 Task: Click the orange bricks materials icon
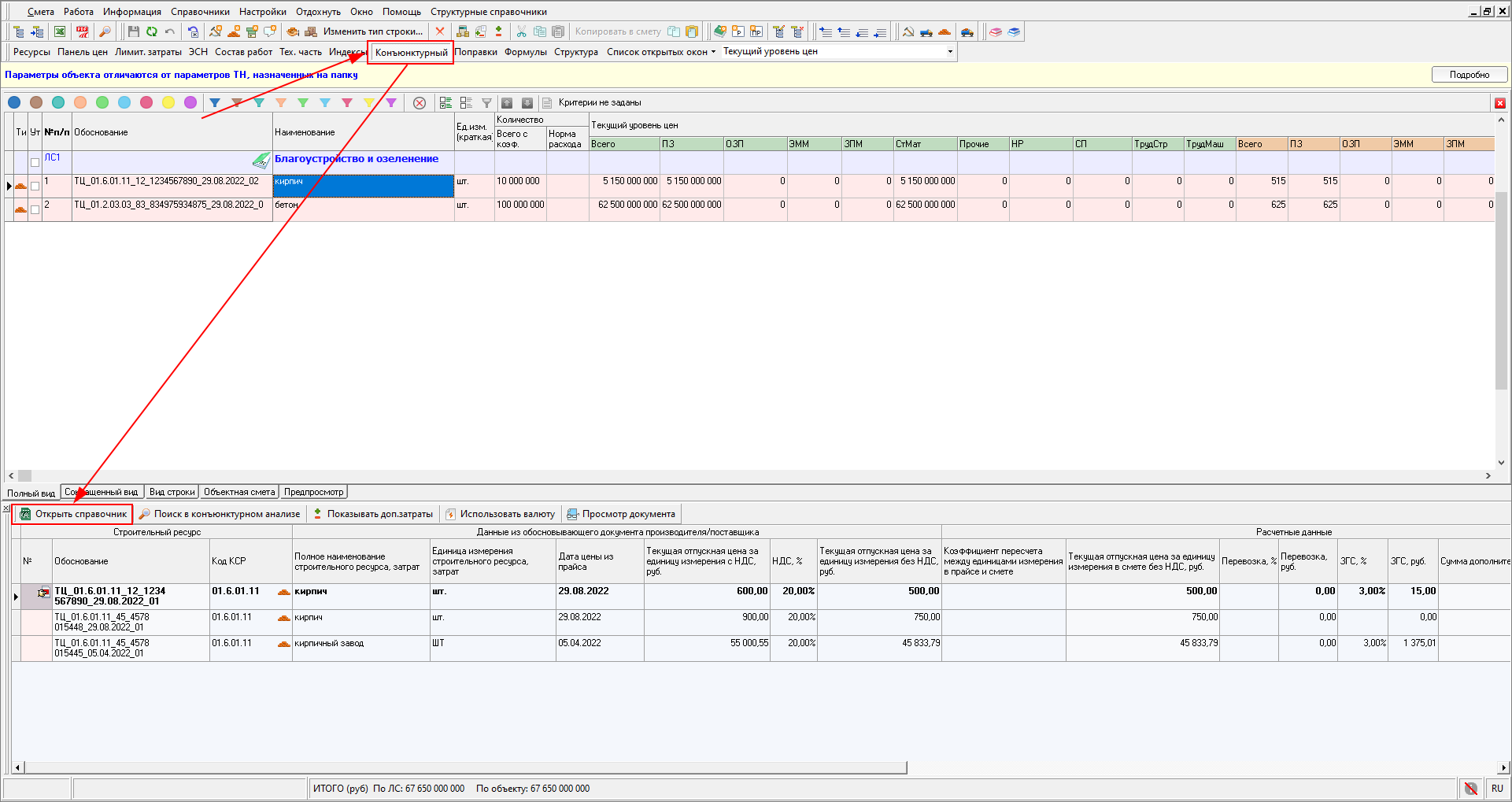pyautogui.click(x=945, y=31)
